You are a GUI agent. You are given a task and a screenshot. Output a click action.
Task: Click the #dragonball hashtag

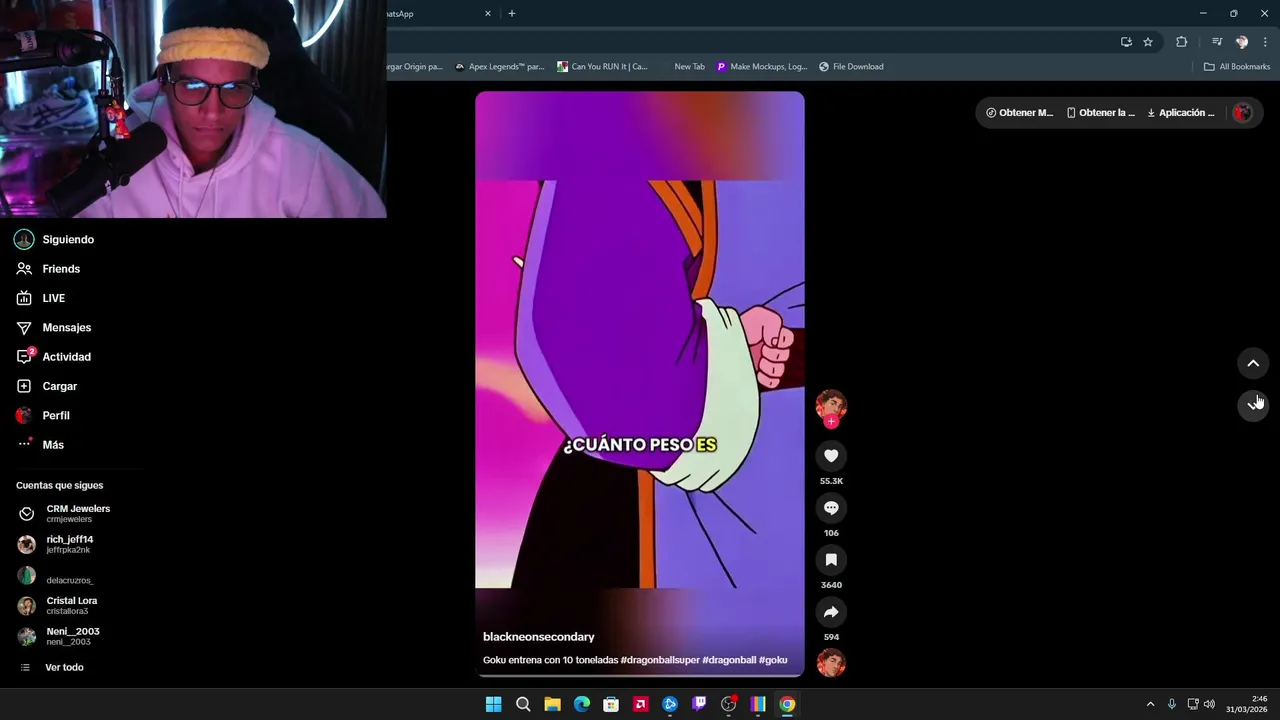(x=729, y=660)
